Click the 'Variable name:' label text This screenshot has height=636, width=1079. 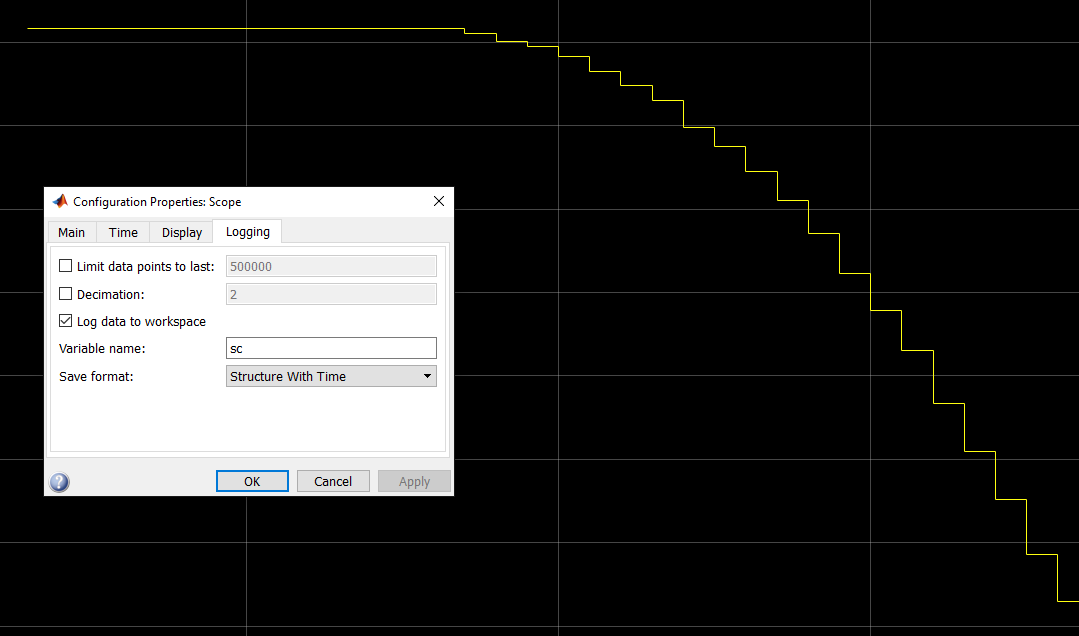pyautogui.click(x=102, y=349)
